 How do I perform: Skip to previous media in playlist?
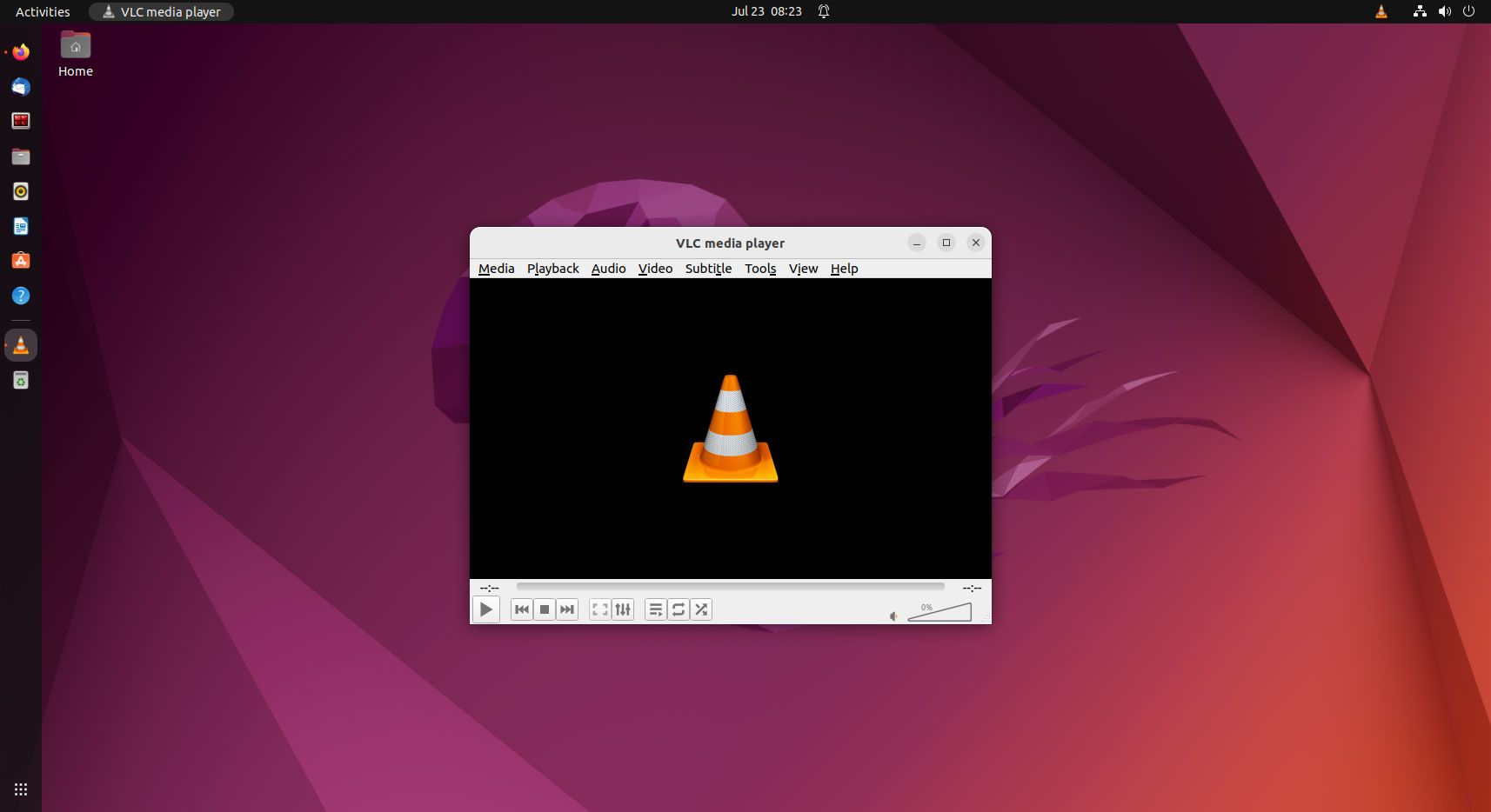[522, 609]
